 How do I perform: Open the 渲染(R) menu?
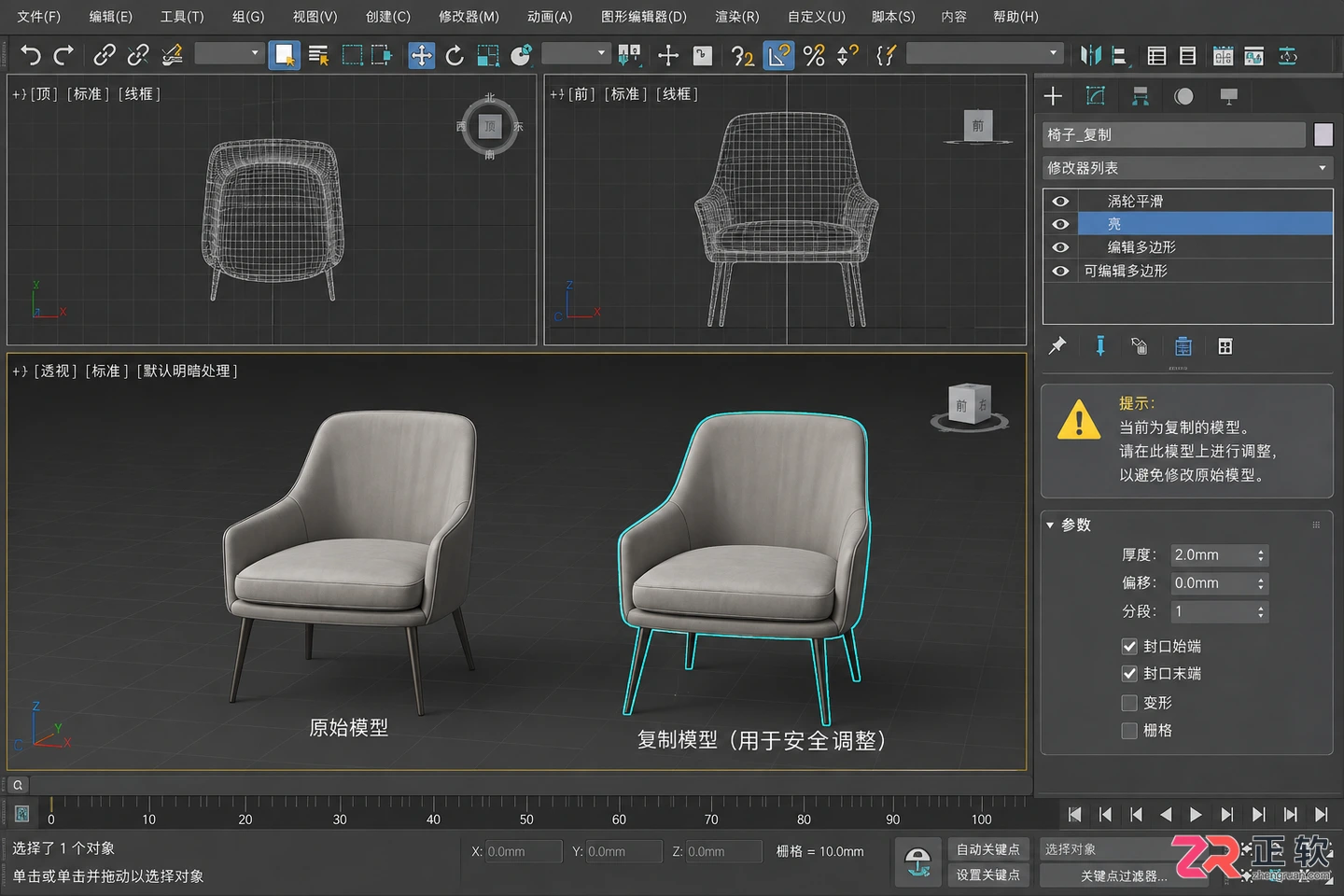point(736,17)
